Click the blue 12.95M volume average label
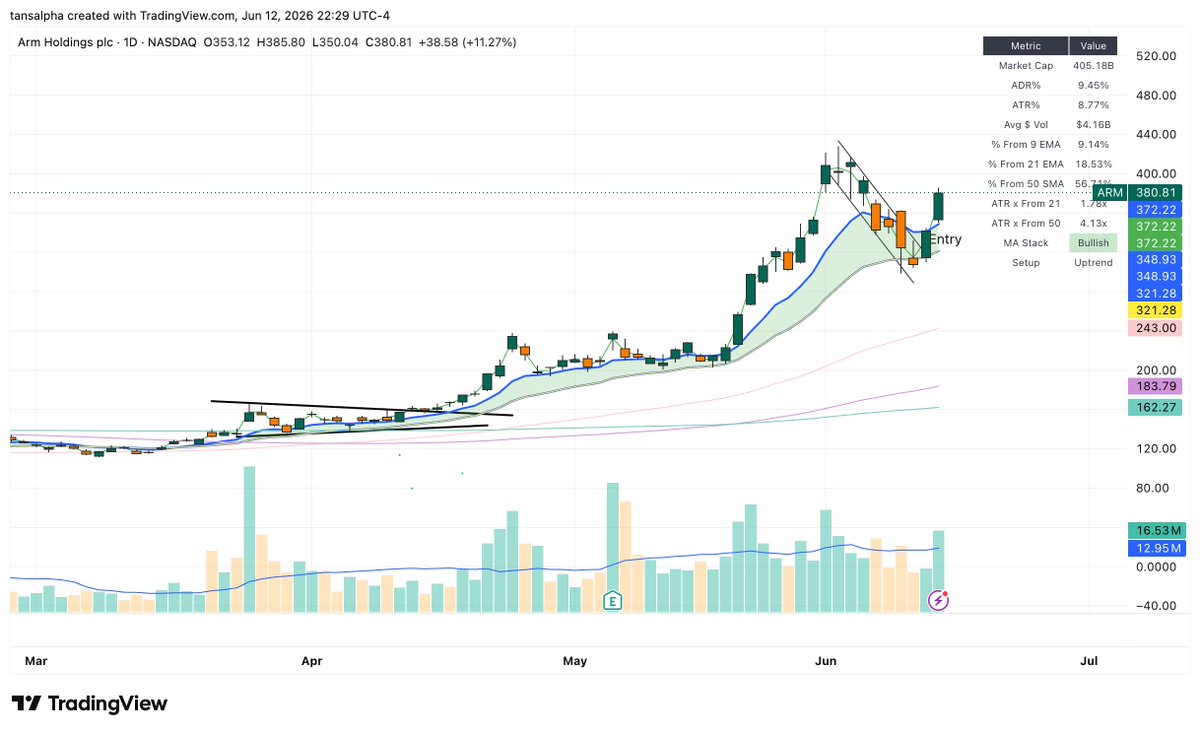The height and width of the screenshot is (733, 1200). 1156,549
